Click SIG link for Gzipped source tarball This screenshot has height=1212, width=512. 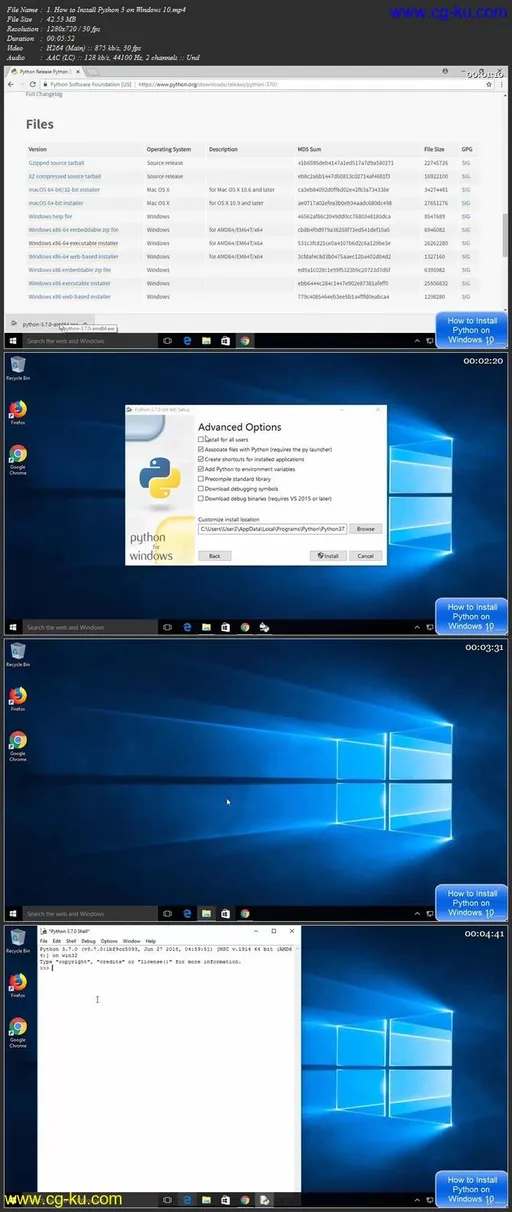[x=466, y=162]
